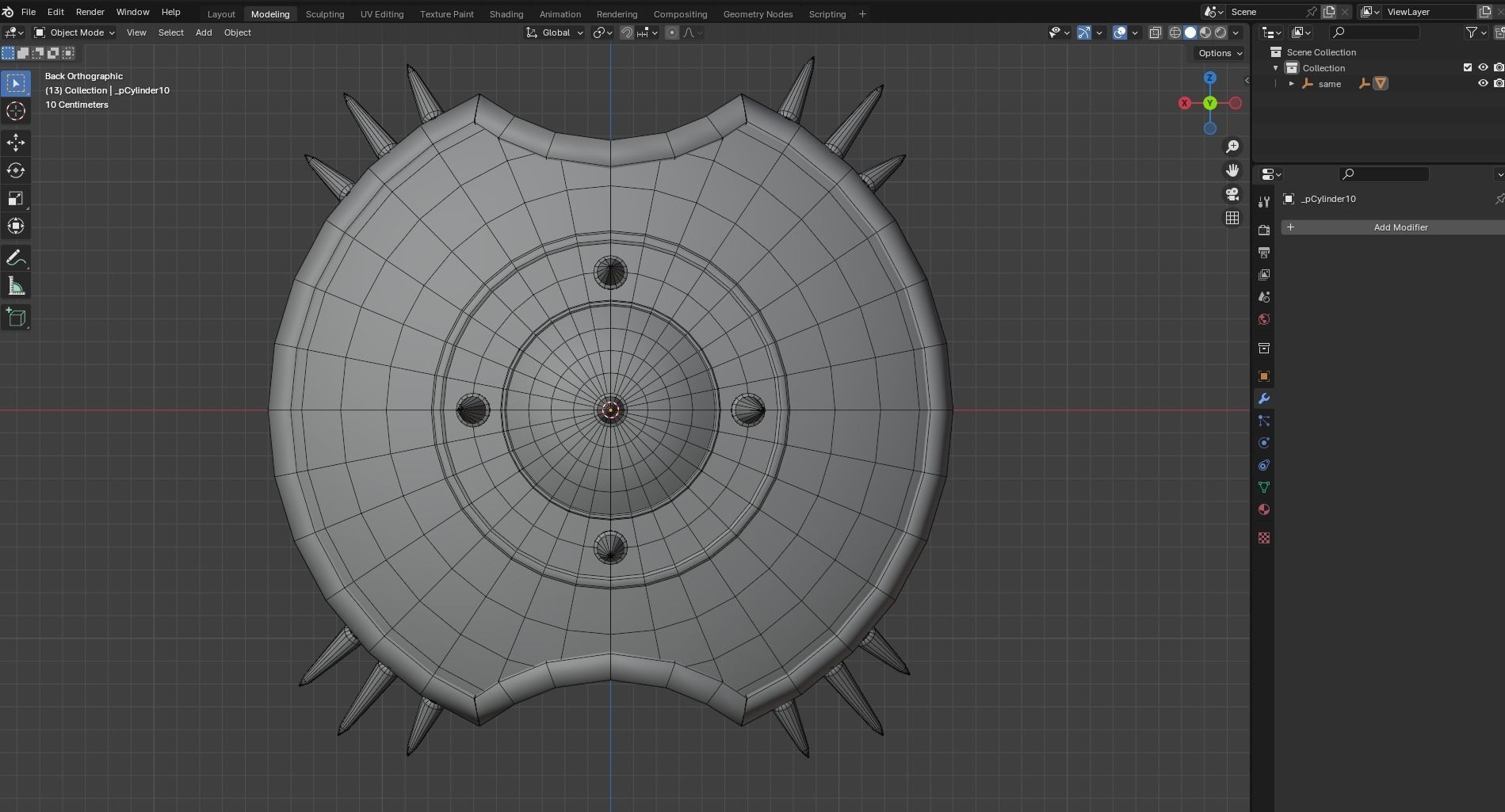Collapse the Collection tree in outliner

1276,68
